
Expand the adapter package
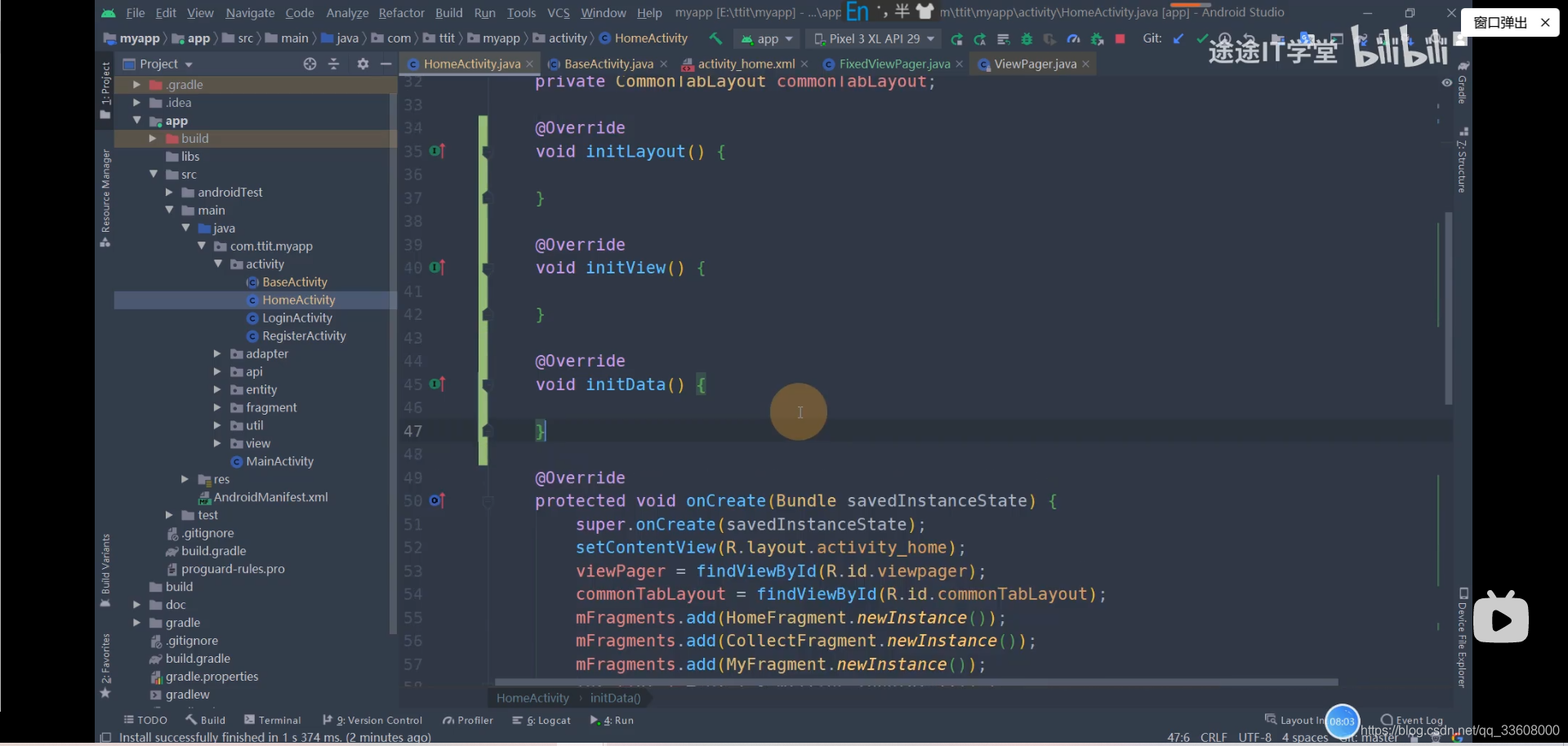pyautogui.click(x=218, y=354)
